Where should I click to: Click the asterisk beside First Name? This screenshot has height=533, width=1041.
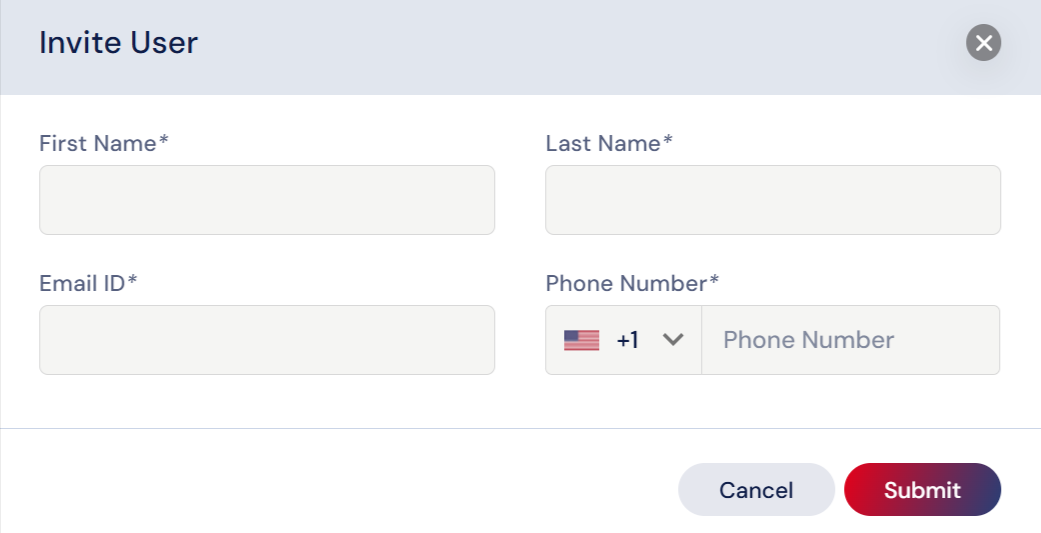point(163,139)
